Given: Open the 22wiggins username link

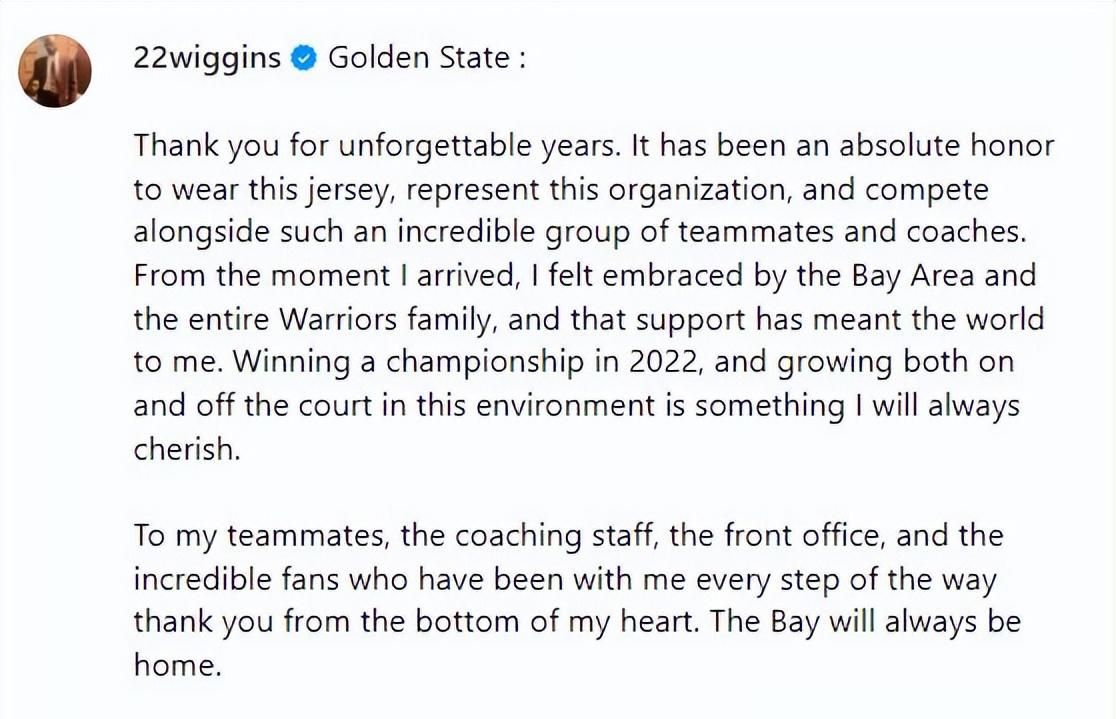Looking at the screenshot, I should [207, 58].
